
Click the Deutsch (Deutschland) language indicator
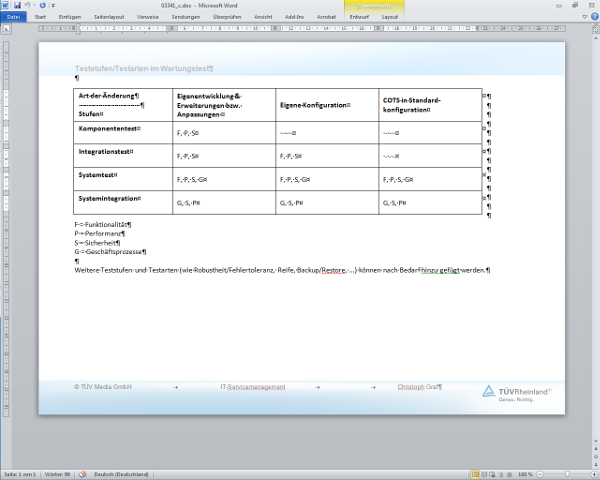(121, 474)
